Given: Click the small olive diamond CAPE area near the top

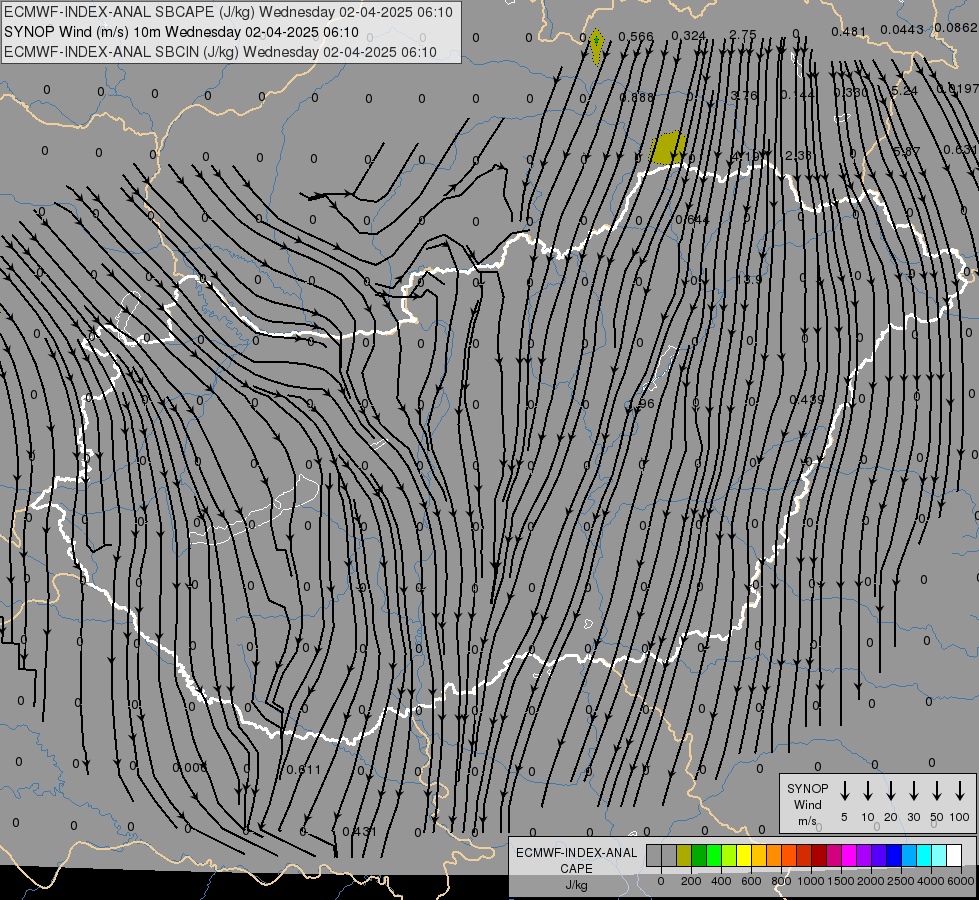Looking at the screenshot, I should 596,46.
